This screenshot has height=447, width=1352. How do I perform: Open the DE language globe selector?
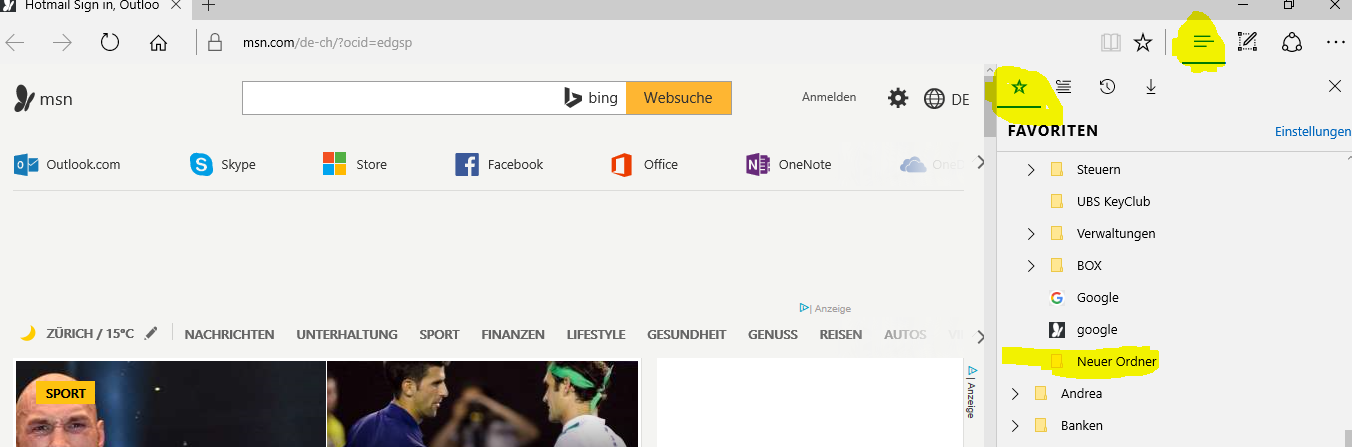pos(946,99)
